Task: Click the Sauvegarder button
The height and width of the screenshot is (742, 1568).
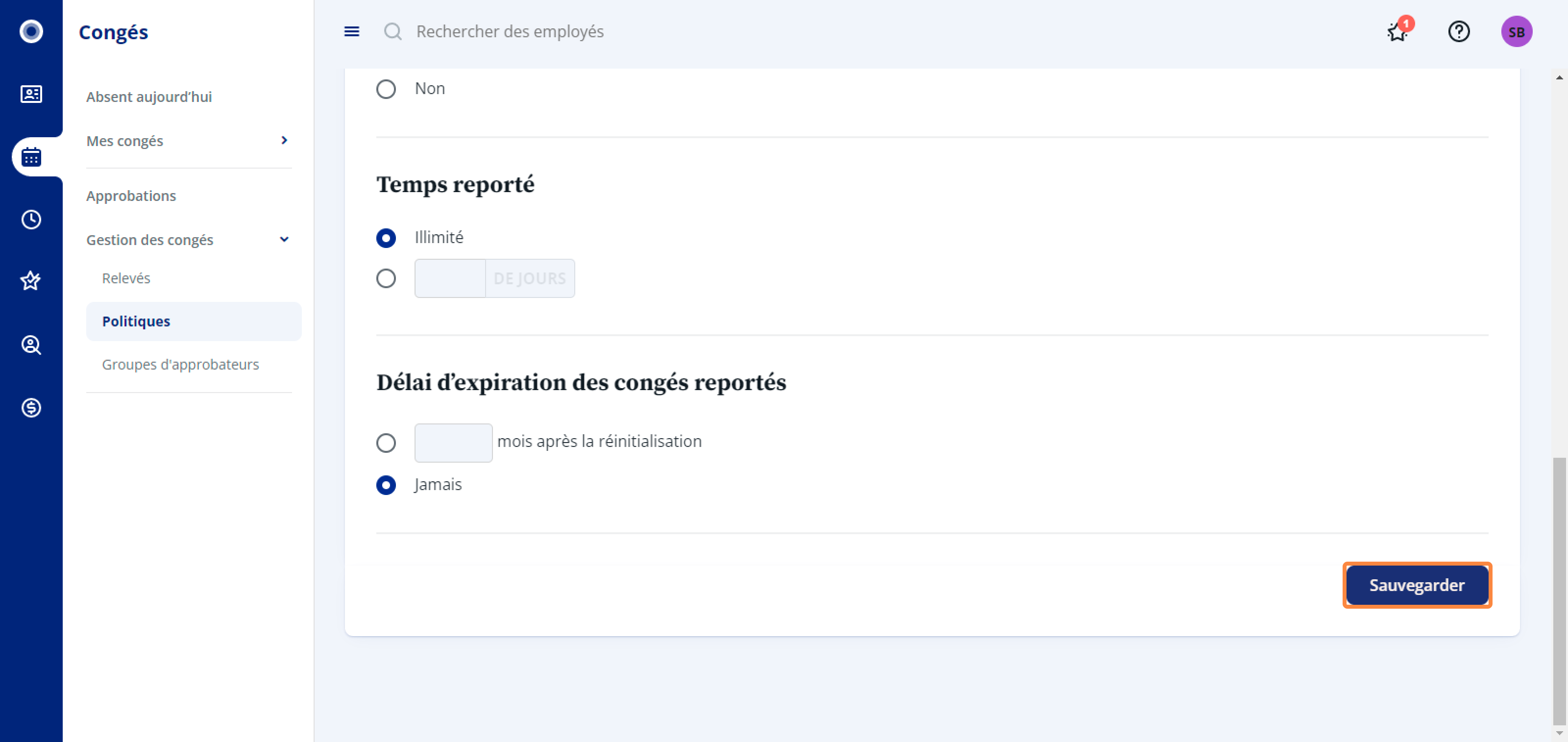Action: pos(1417,585)
